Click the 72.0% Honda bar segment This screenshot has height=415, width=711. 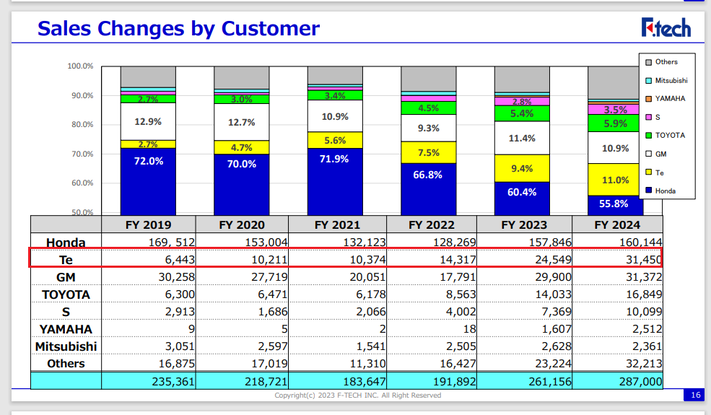pyautogui.click(x=148, y=181)
